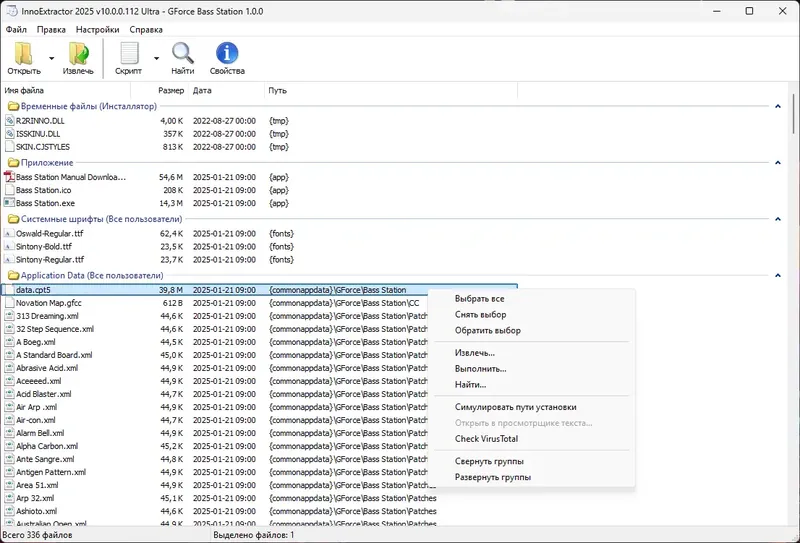Click the Приложение group header
Viewport: 800px width, 543px height.
click(x=47, y=162)
